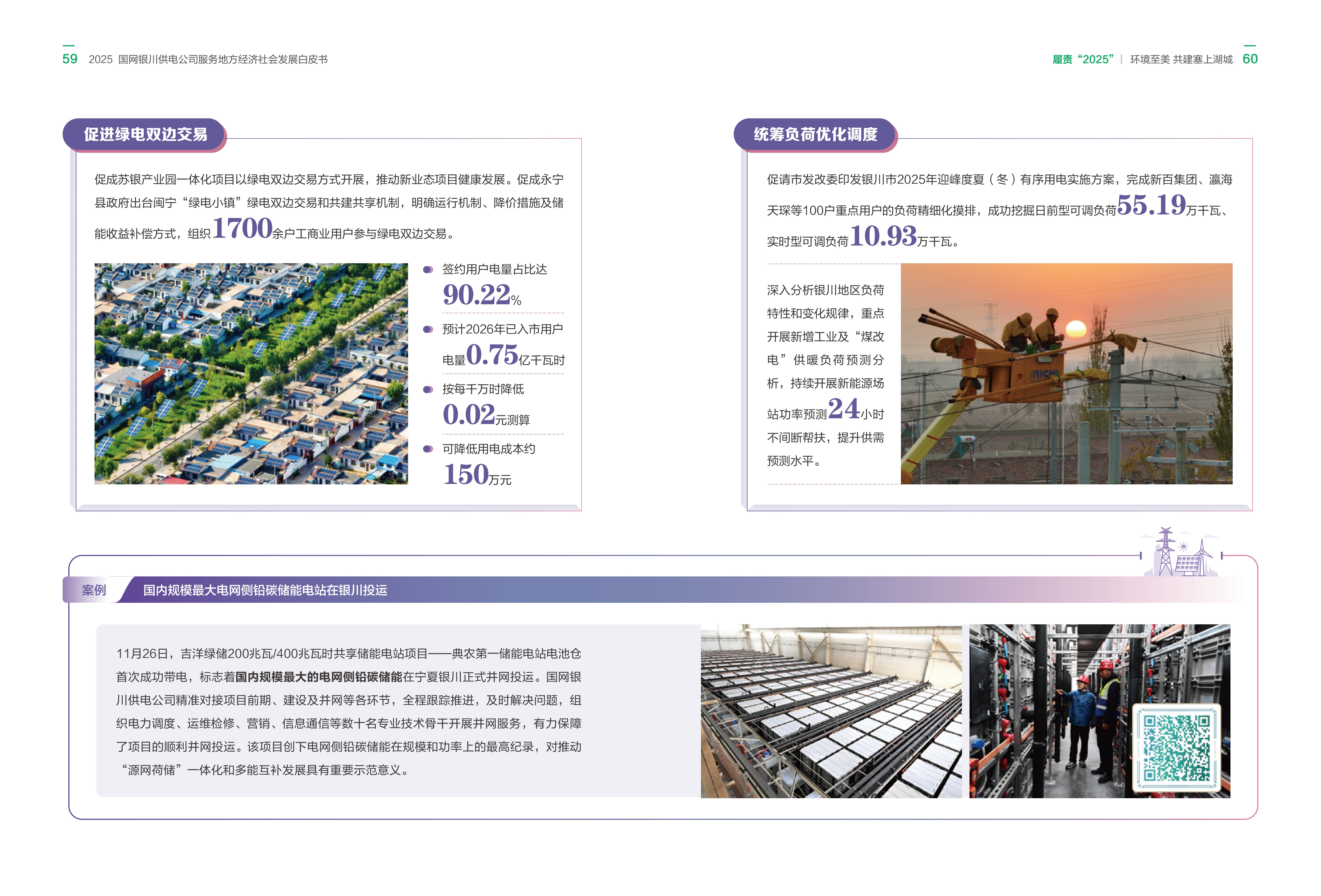Click the "案例" label
Screen dimensions: 1321x896
pyautogui.click(x=94, y=590)
